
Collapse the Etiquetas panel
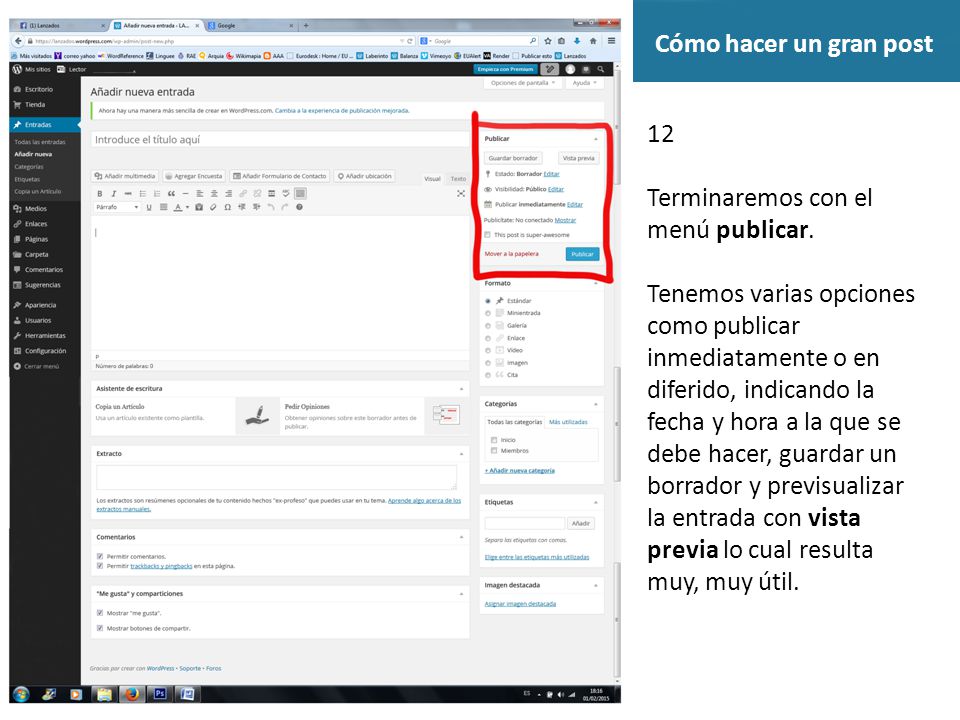596,502
